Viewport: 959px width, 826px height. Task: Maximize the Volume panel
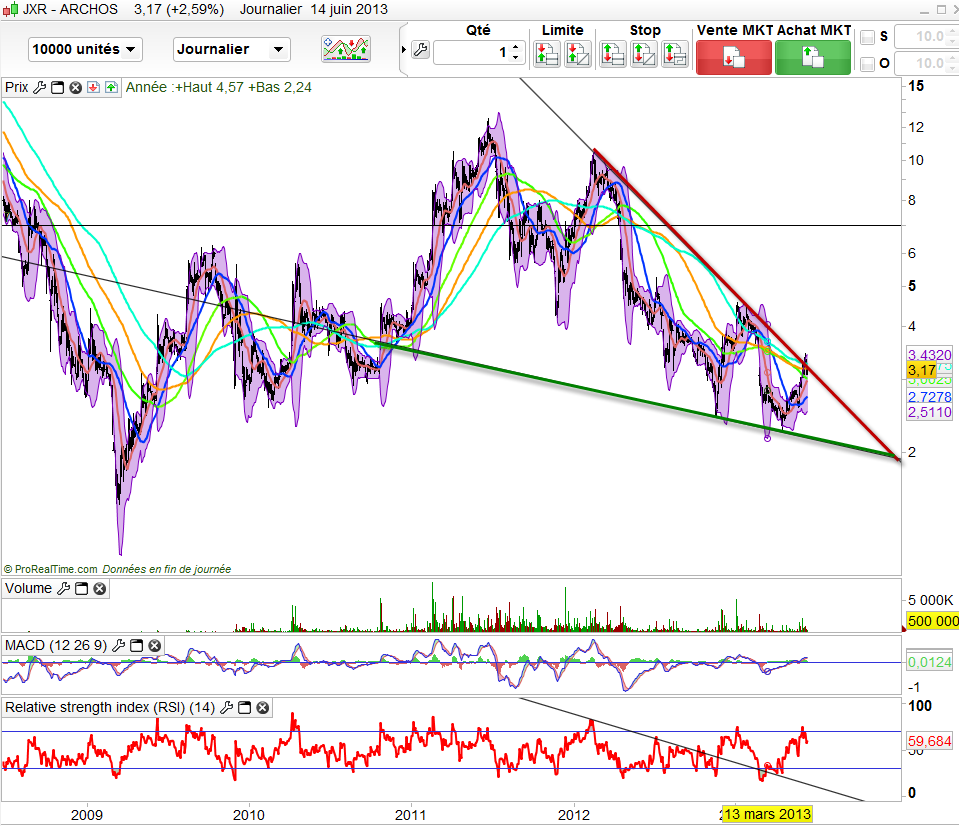click(82, 589)
